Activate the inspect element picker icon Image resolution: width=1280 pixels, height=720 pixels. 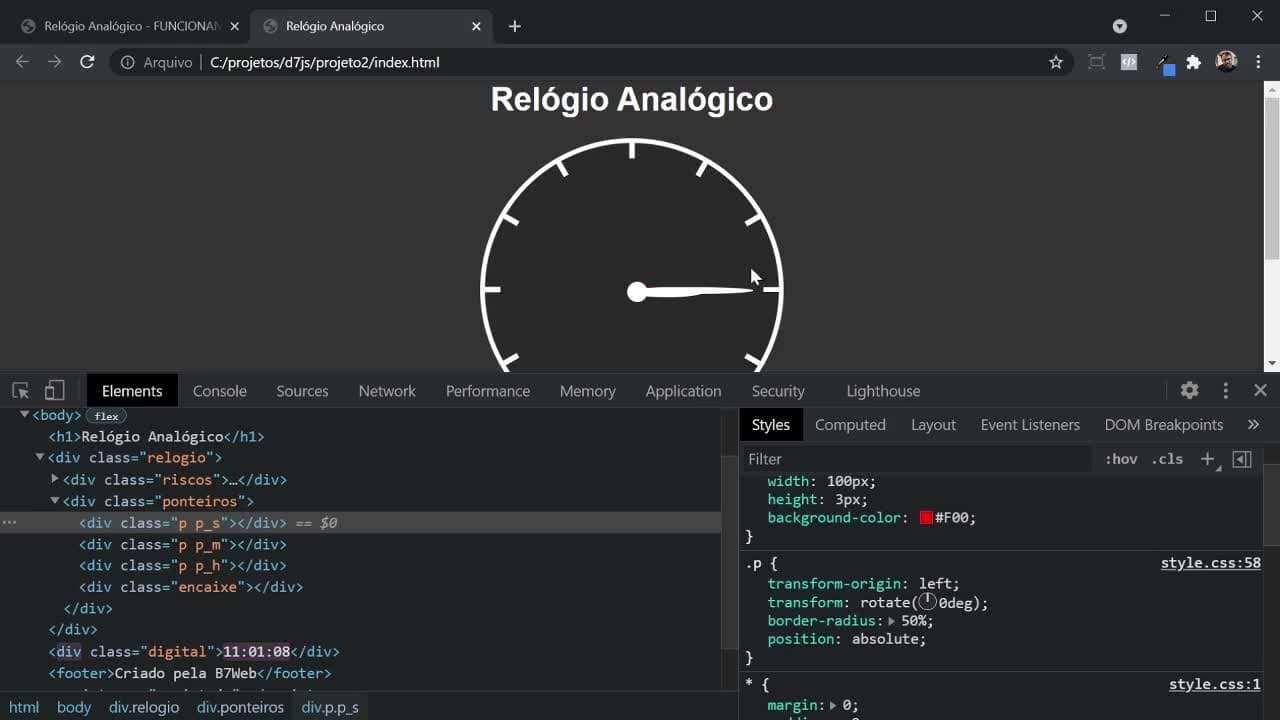coord(20,391)
